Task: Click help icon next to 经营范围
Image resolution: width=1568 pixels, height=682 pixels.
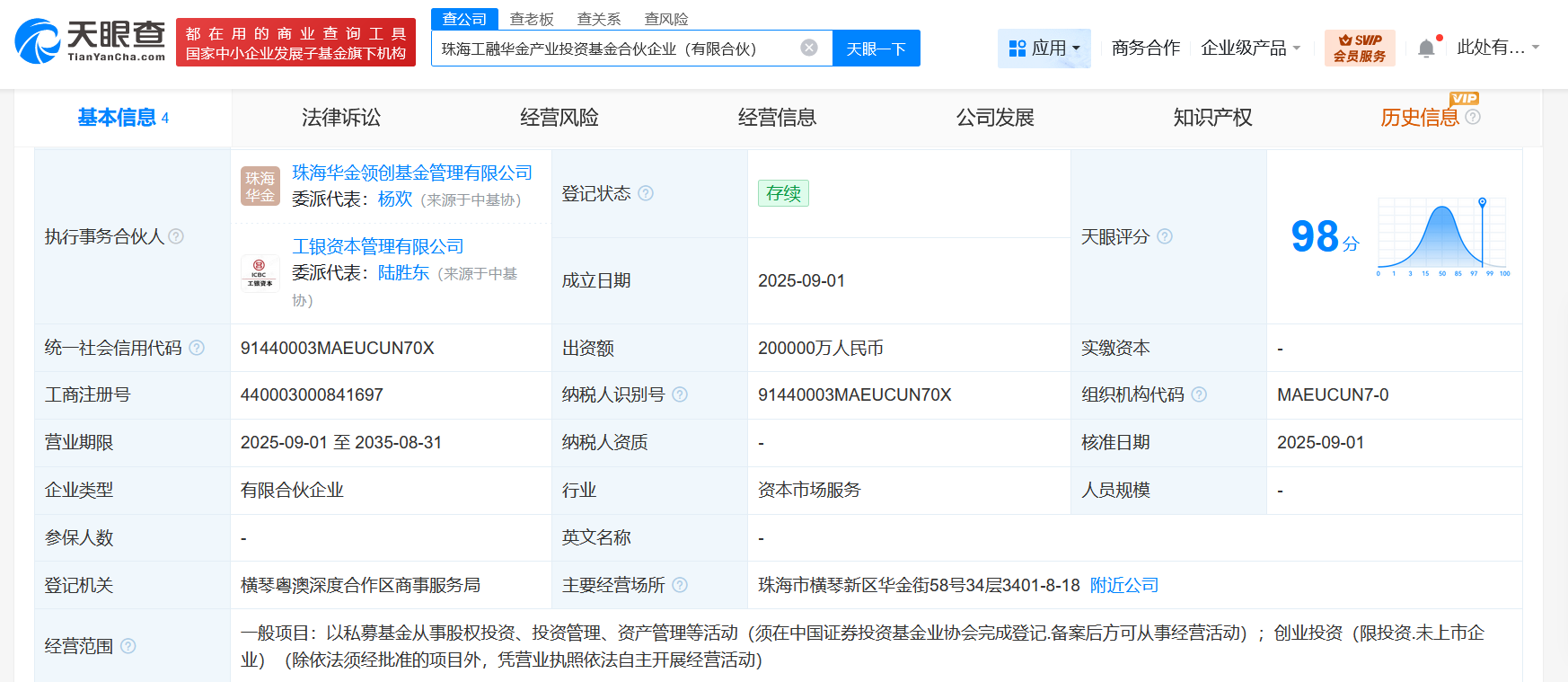Action: (x=128, y=646)
